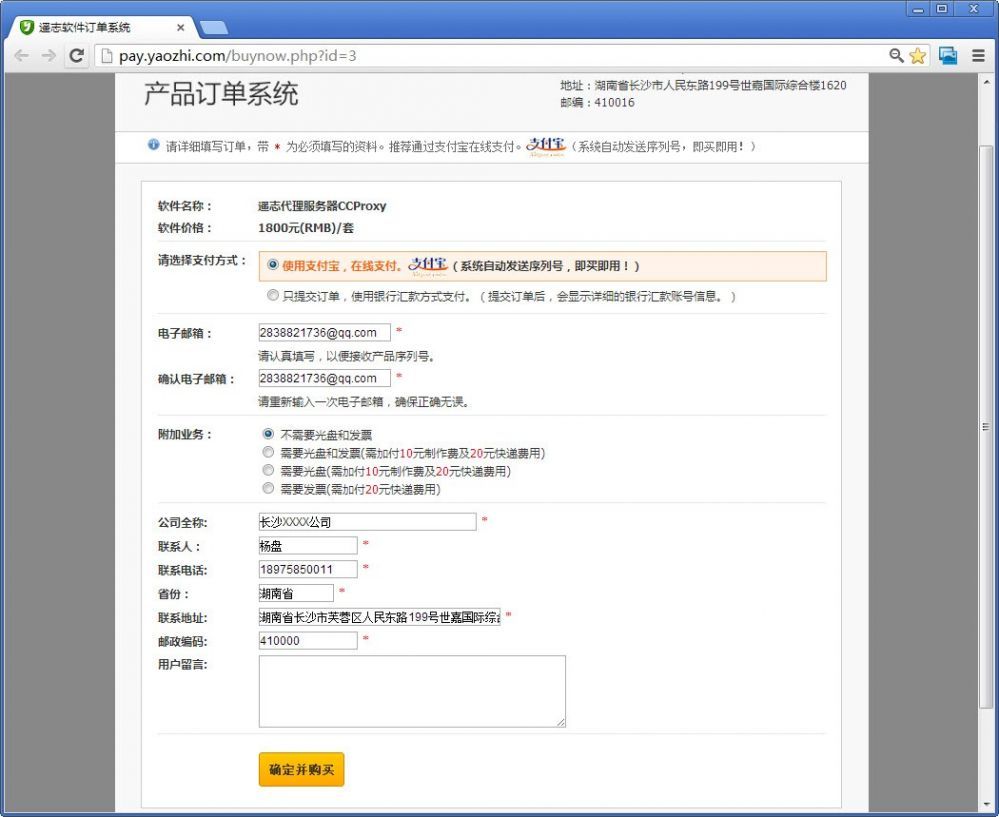Maximize the browser window
The image size is (999, 817).
pyautogui.click(x=942, y=9)
